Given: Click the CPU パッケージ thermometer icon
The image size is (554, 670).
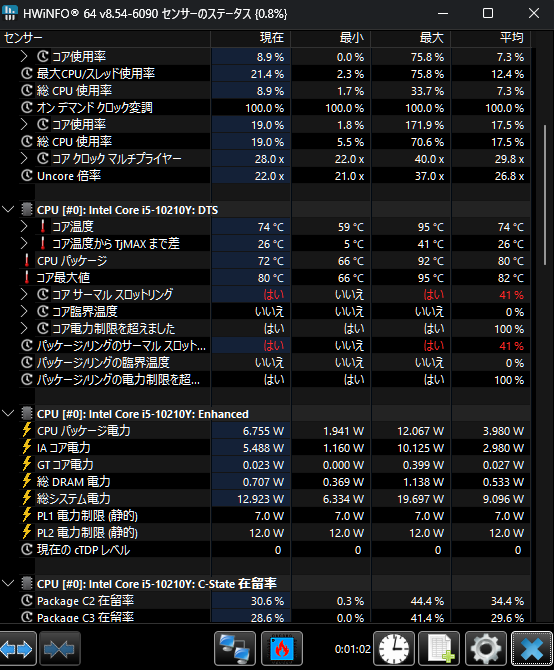Looking at the screenshot, I should (27, 261).
